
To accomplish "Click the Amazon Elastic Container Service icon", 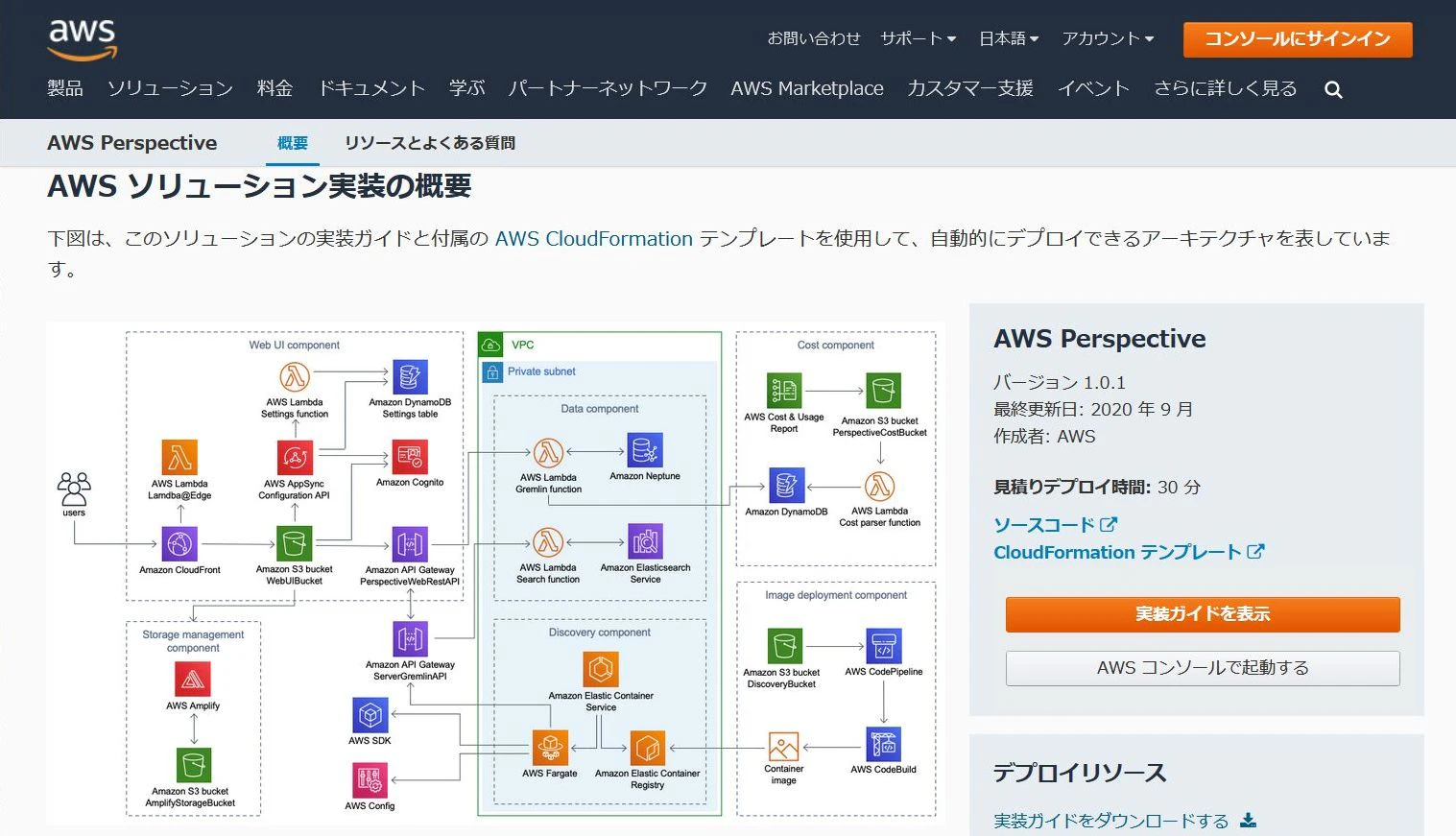I will click(x=601, y=669).
